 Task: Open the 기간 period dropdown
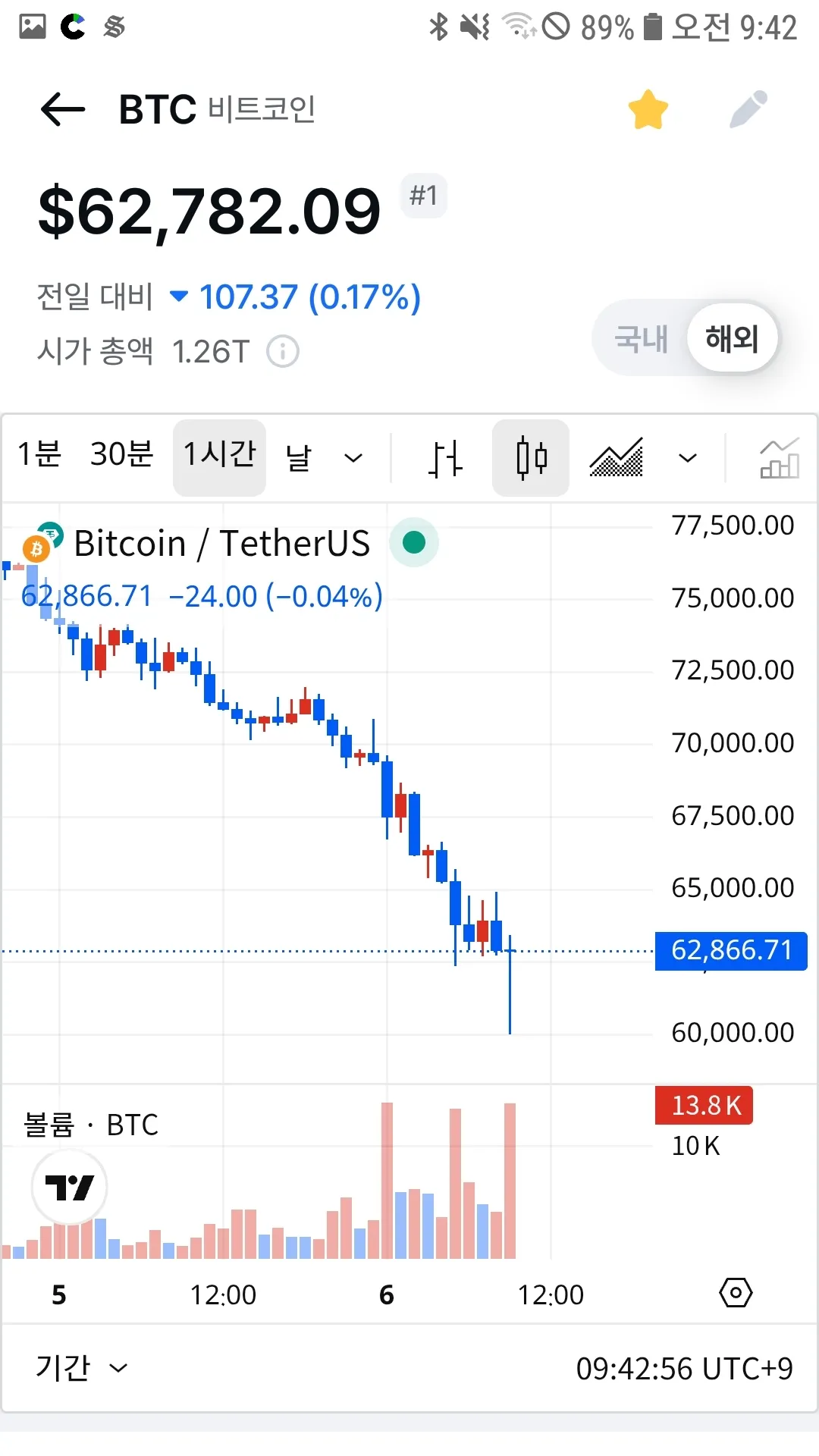click(81, 1368)
